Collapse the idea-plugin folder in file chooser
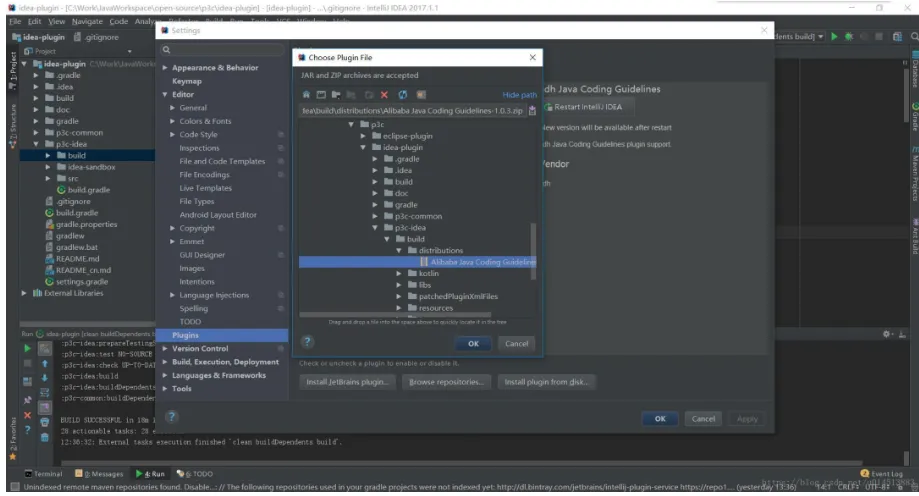 [x=363, y=148]
